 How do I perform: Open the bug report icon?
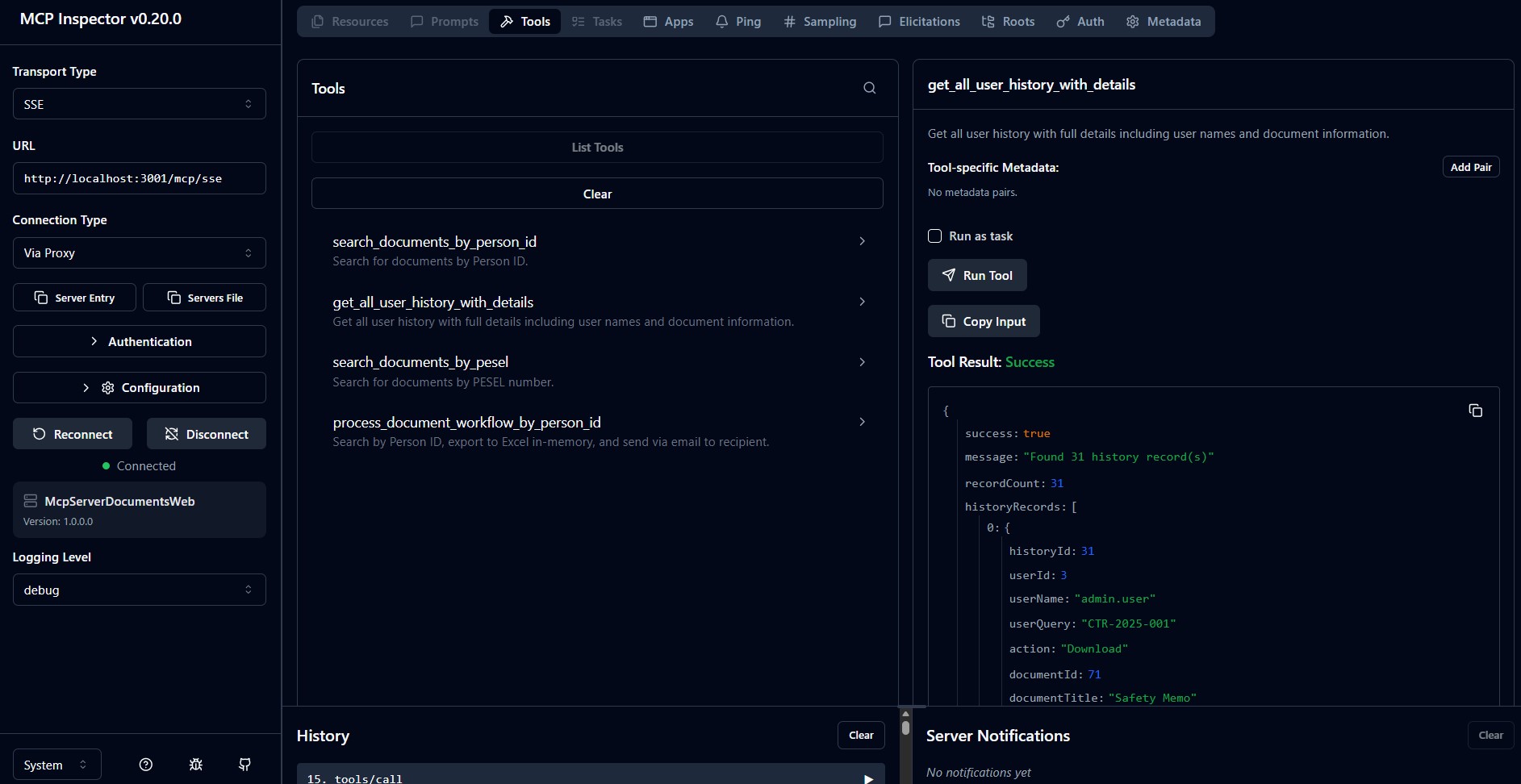(x=195, y=765)
